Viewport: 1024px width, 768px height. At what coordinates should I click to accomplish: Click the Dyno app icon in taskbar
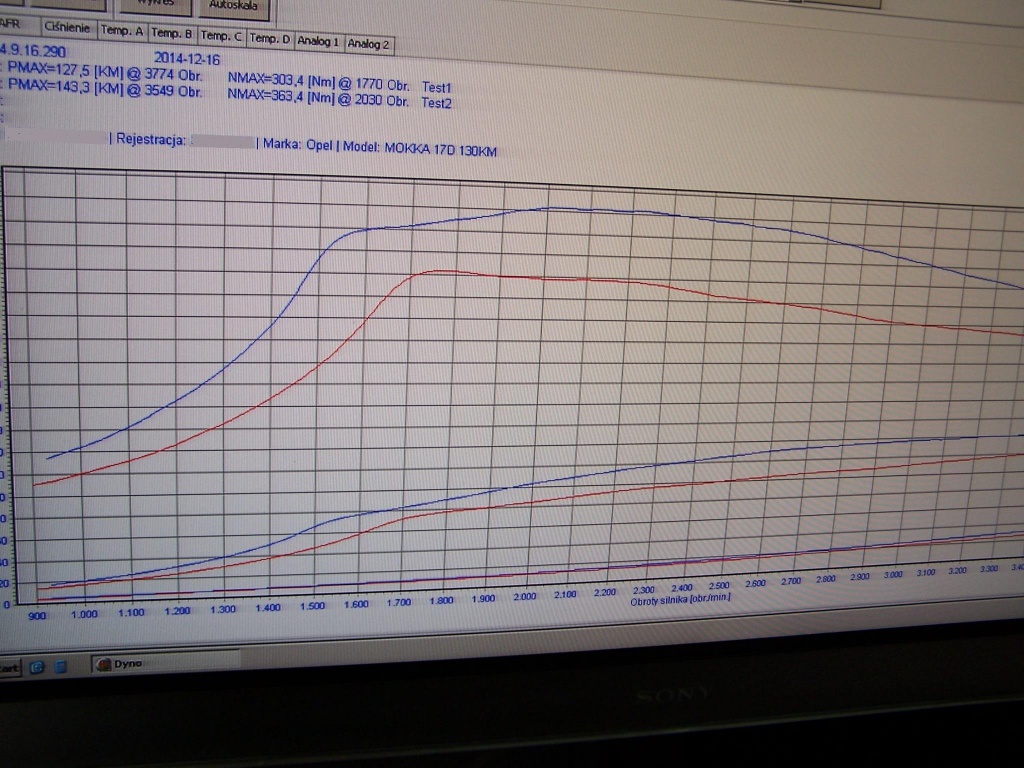pos(103,662)
